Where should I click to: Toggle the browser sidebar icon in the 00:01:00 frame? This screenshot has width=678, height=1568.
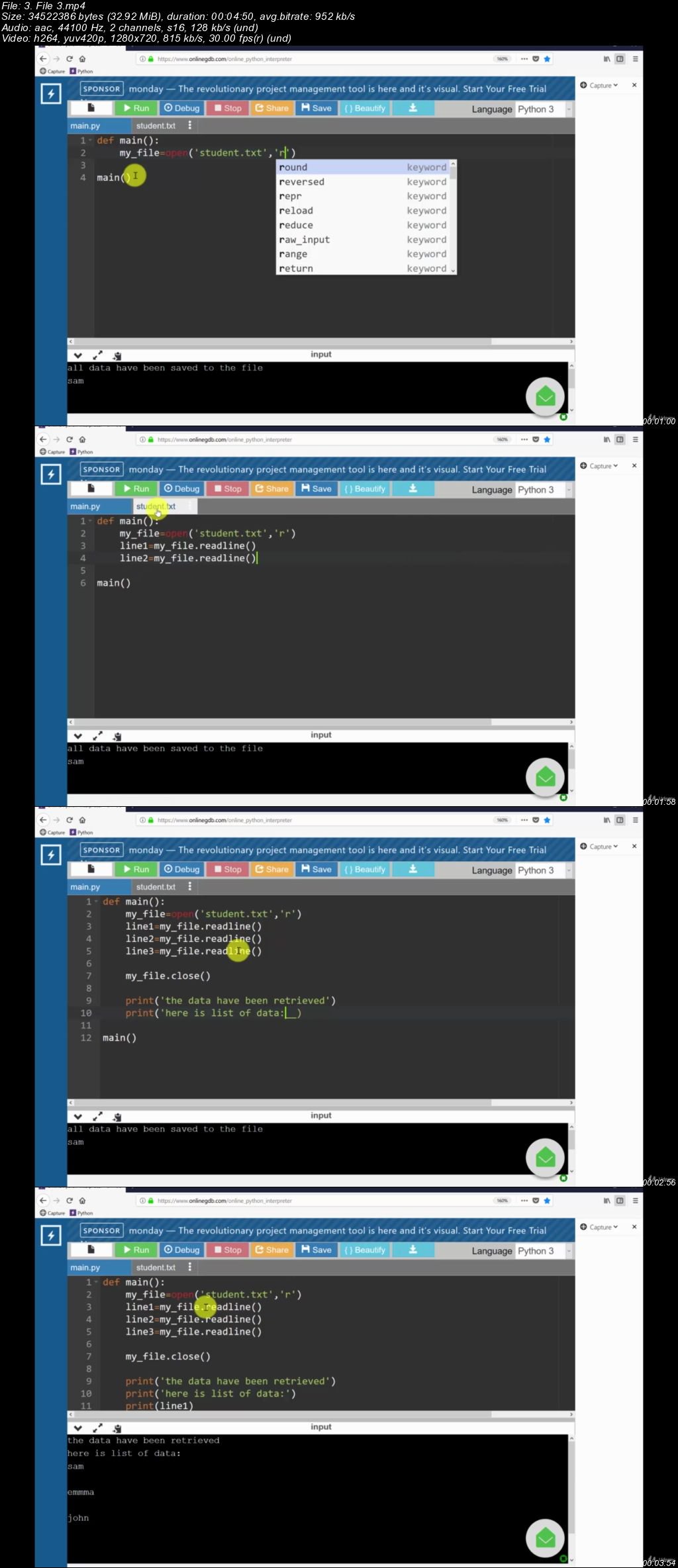click(x=620, y=59)
